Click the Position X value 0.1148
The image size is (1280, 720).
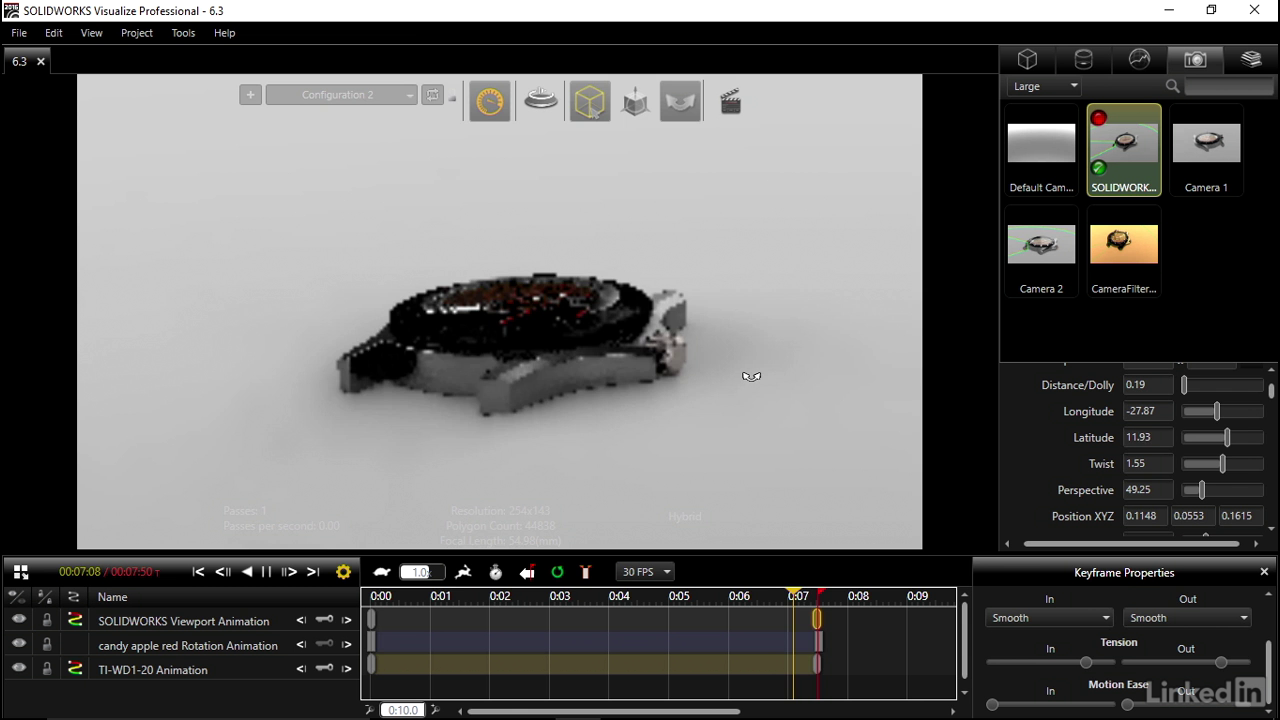pos(1146,516)
